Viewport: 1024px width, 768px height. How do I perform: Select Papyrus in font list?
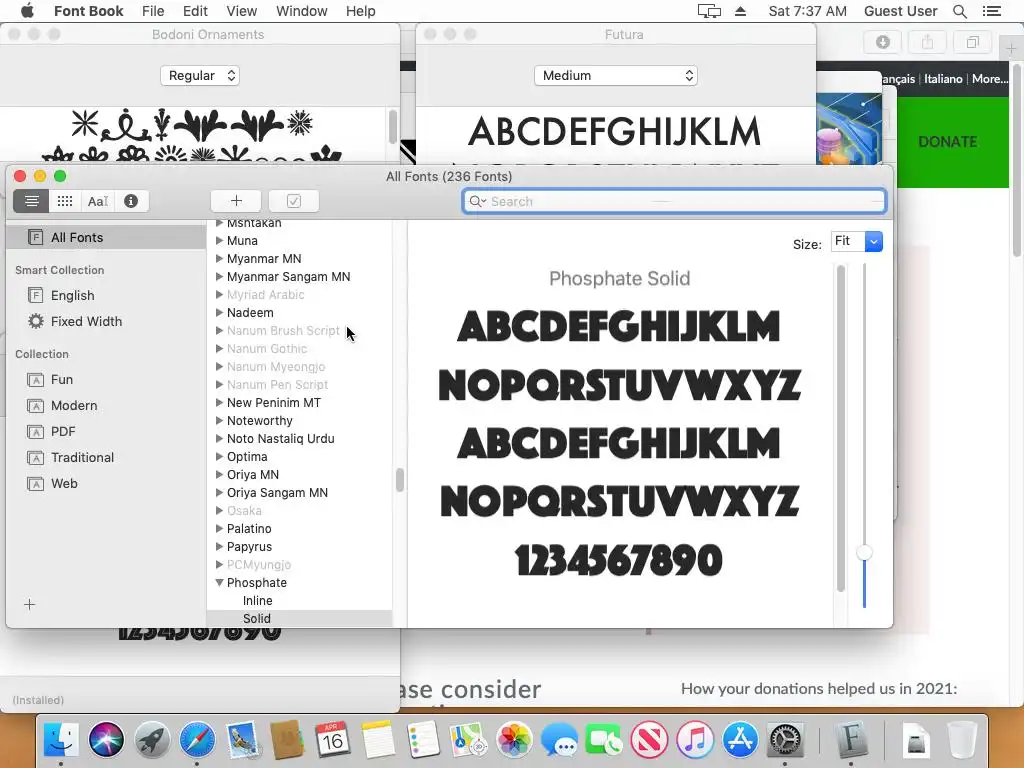(x=249, y=547)
